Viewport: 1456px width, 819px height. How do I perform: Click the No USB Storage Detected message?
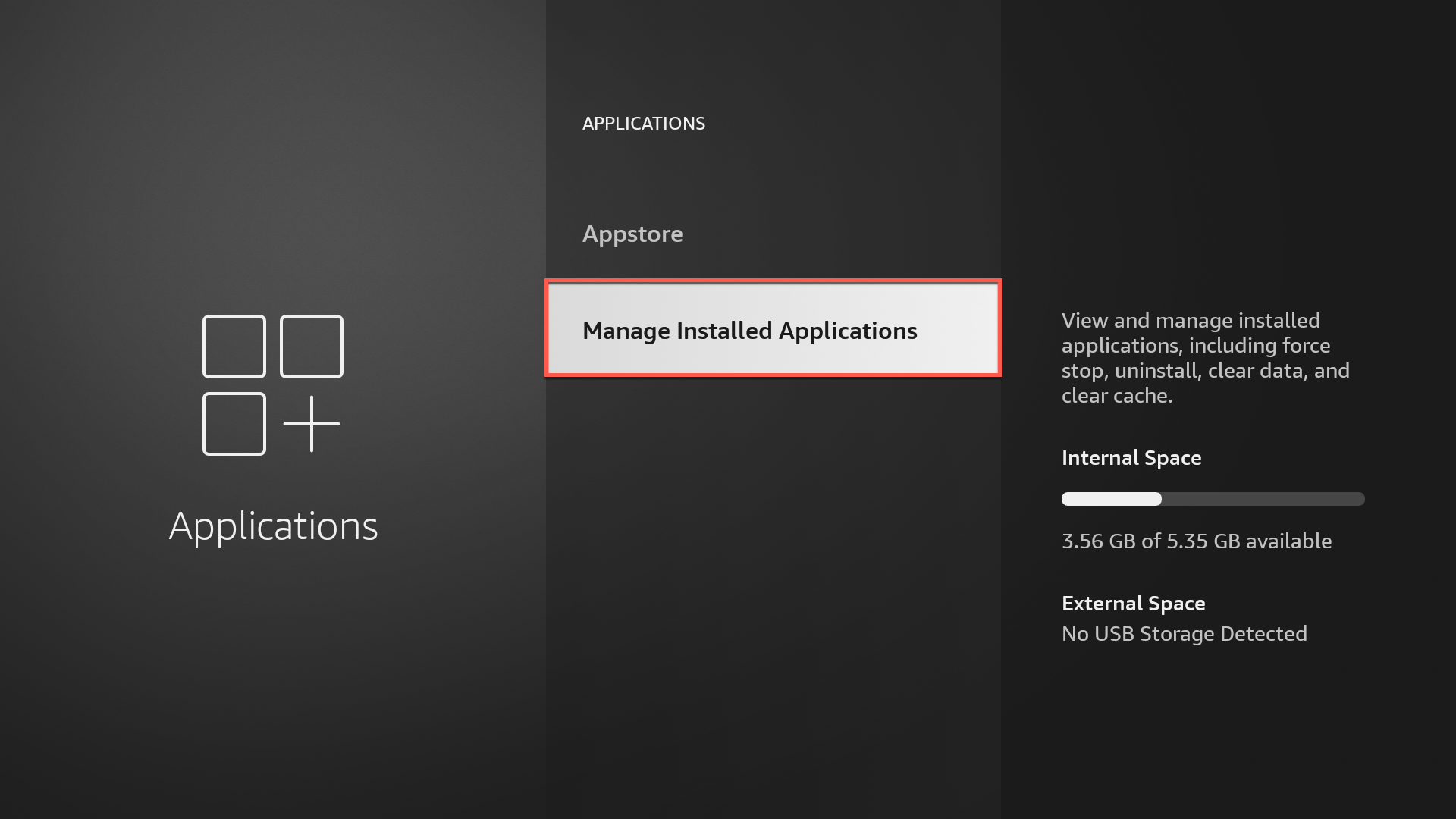(x=1184, y=634)
